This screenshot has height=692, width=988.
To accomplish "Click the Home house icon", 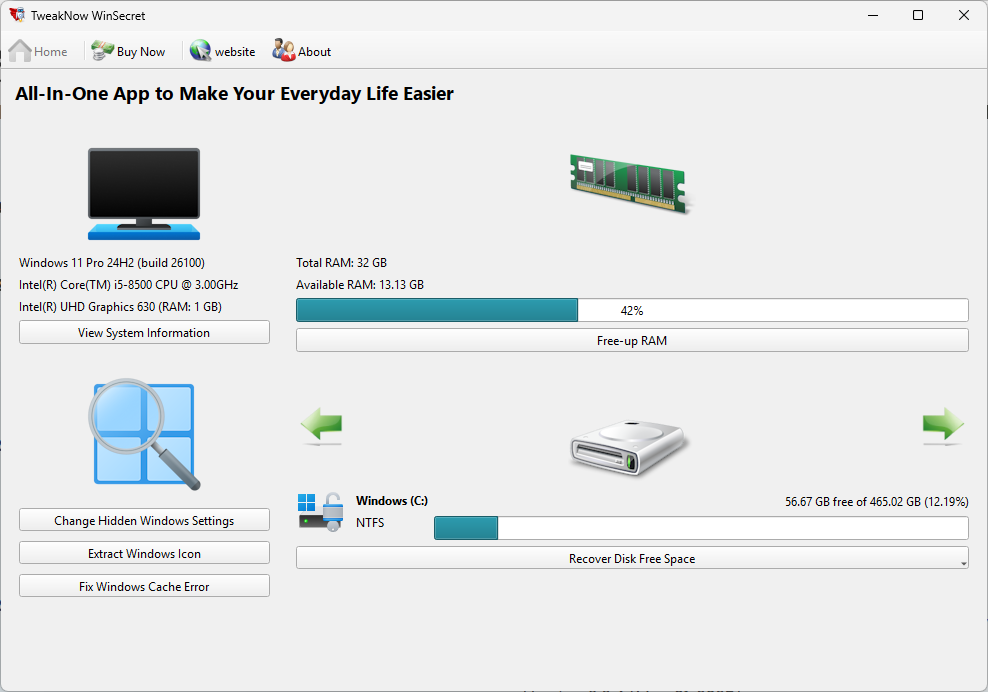I will 20,51.
